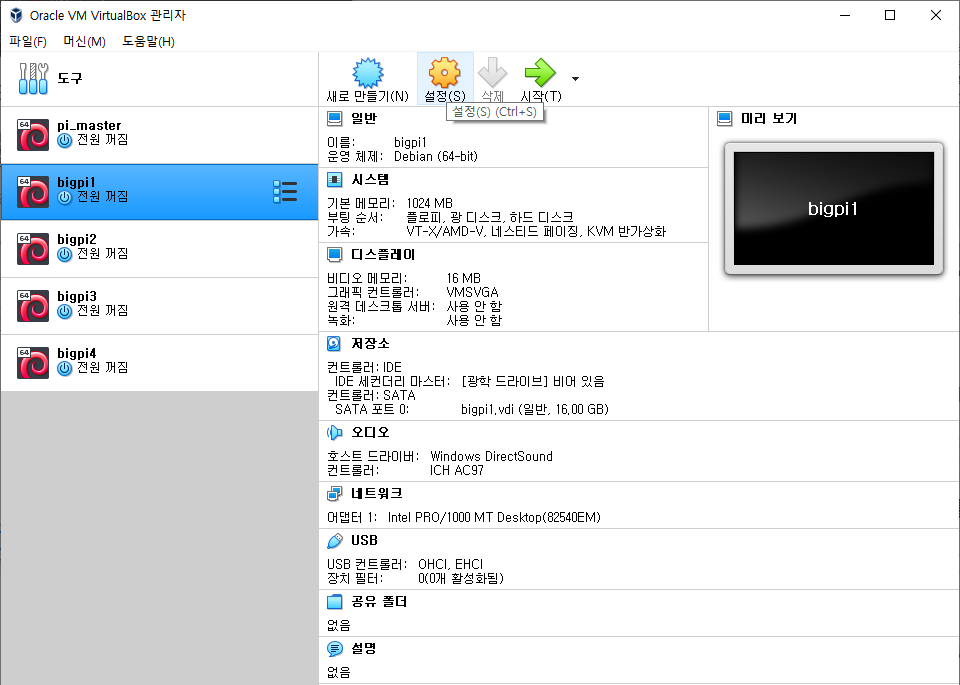Open 시스템 system section header
Screen dimensions: 960x685
tap(370, 179)
